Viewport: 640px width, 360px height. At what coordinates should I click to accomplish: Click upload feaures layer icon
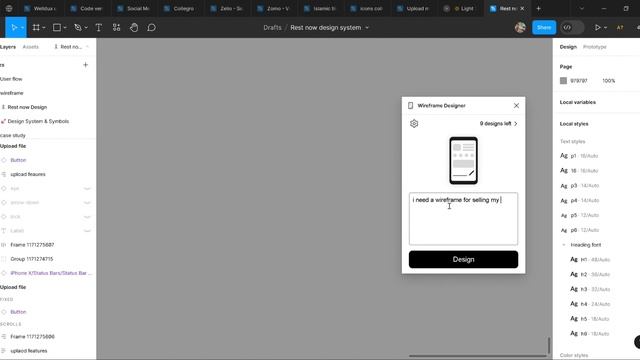4,174
